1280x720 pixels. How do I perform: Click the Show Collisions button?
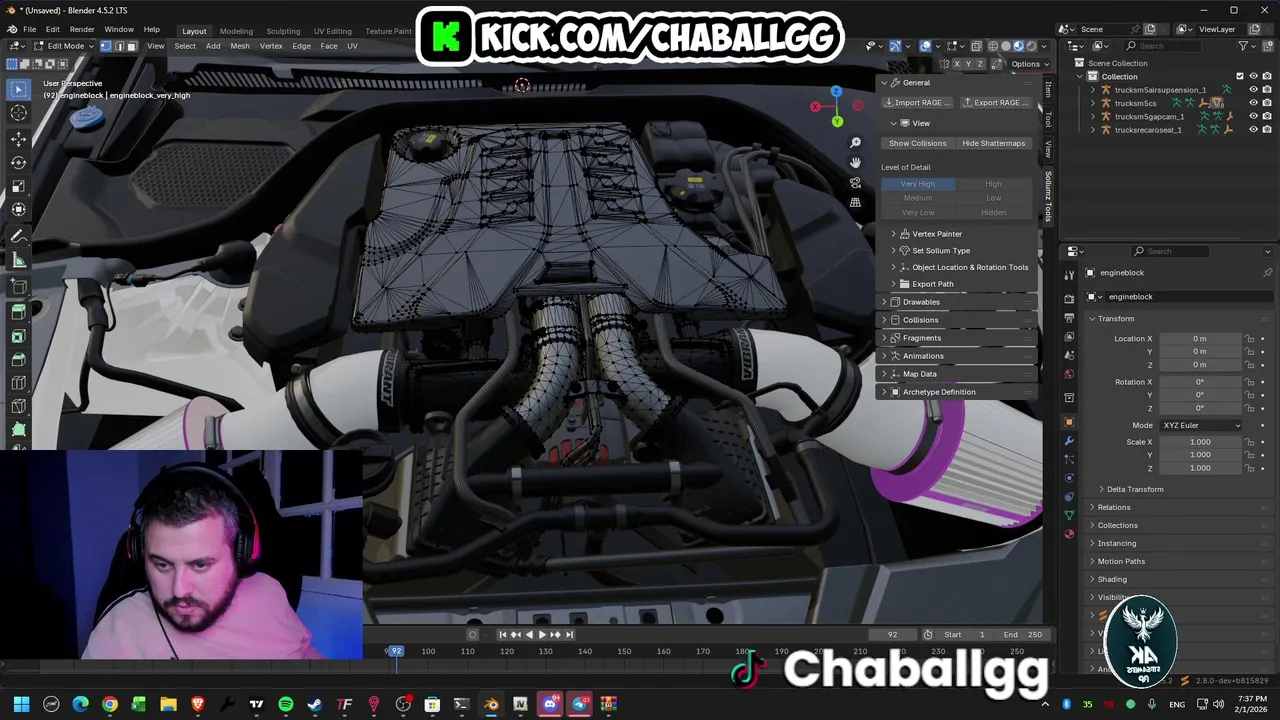click(917, 143)
